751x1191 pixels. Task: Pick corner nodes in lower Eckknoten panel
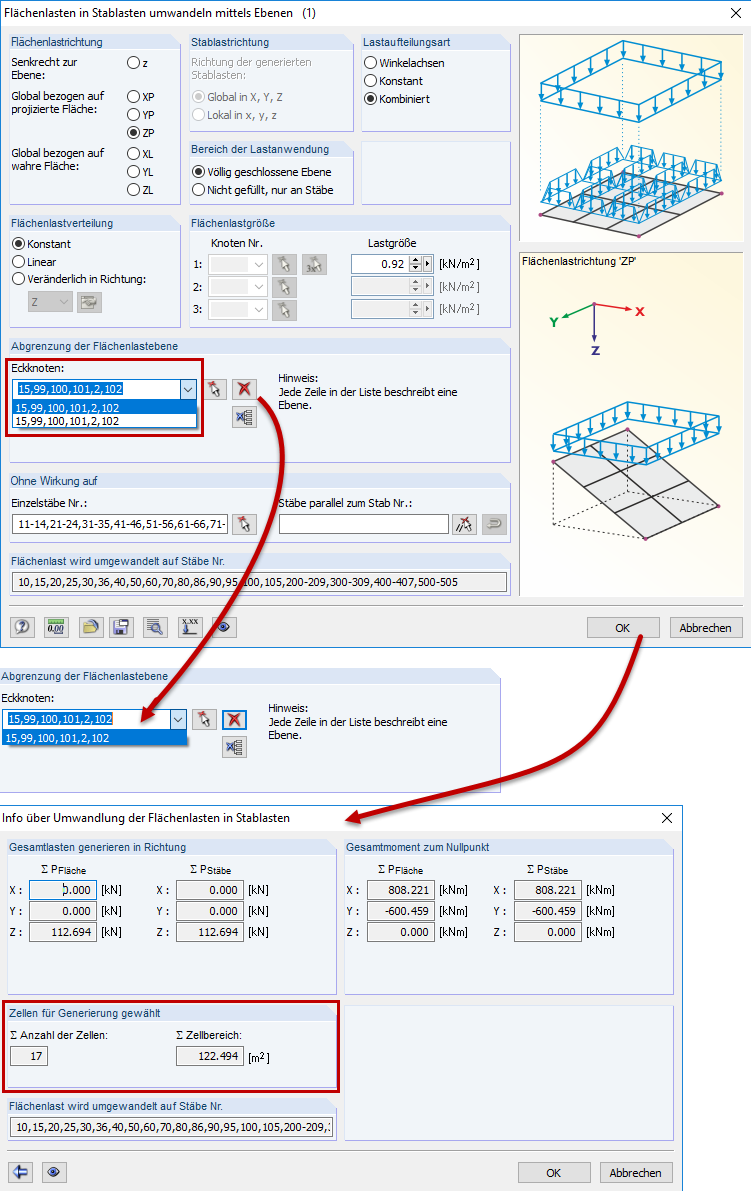[x=204, y=719]
